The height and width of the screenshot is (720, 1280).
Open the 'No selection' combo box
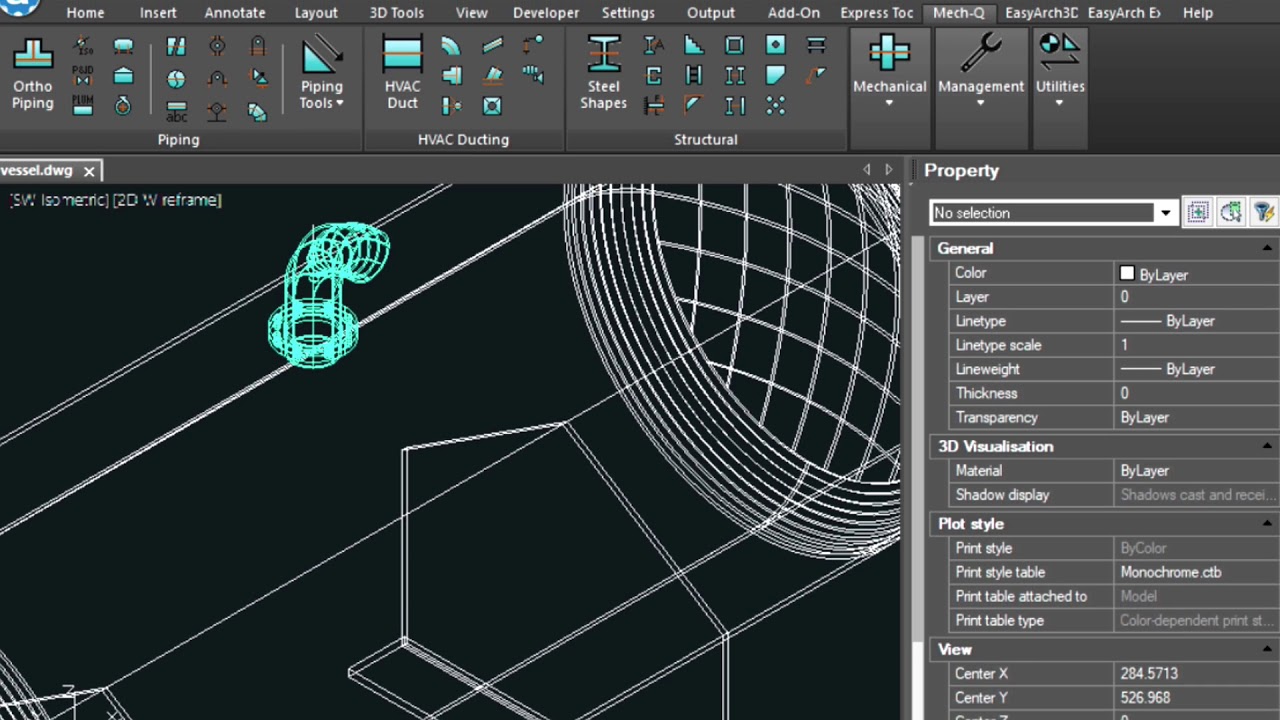(x=1165, y=213)
